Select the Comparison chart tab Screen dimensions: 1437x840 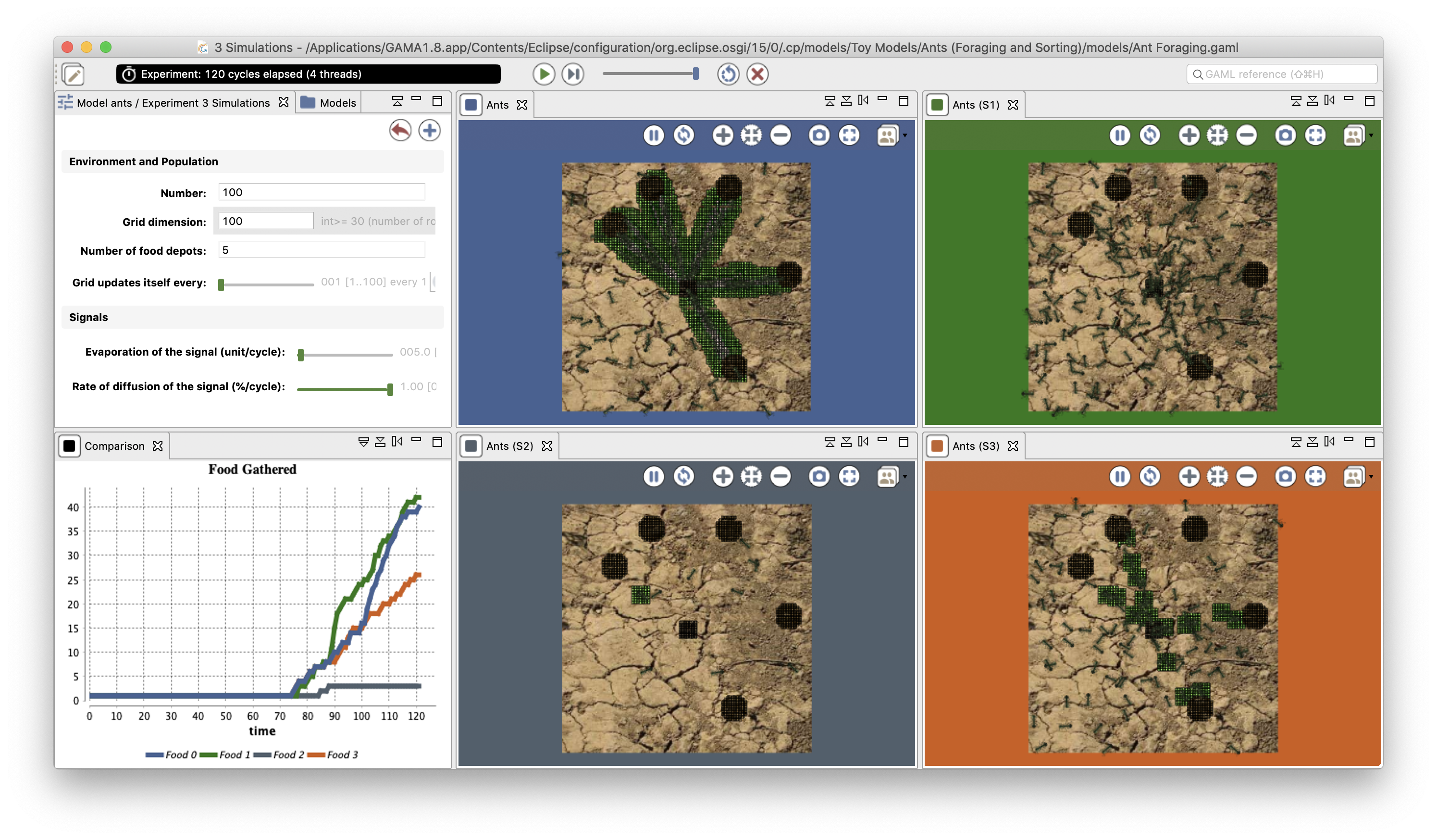114,446
